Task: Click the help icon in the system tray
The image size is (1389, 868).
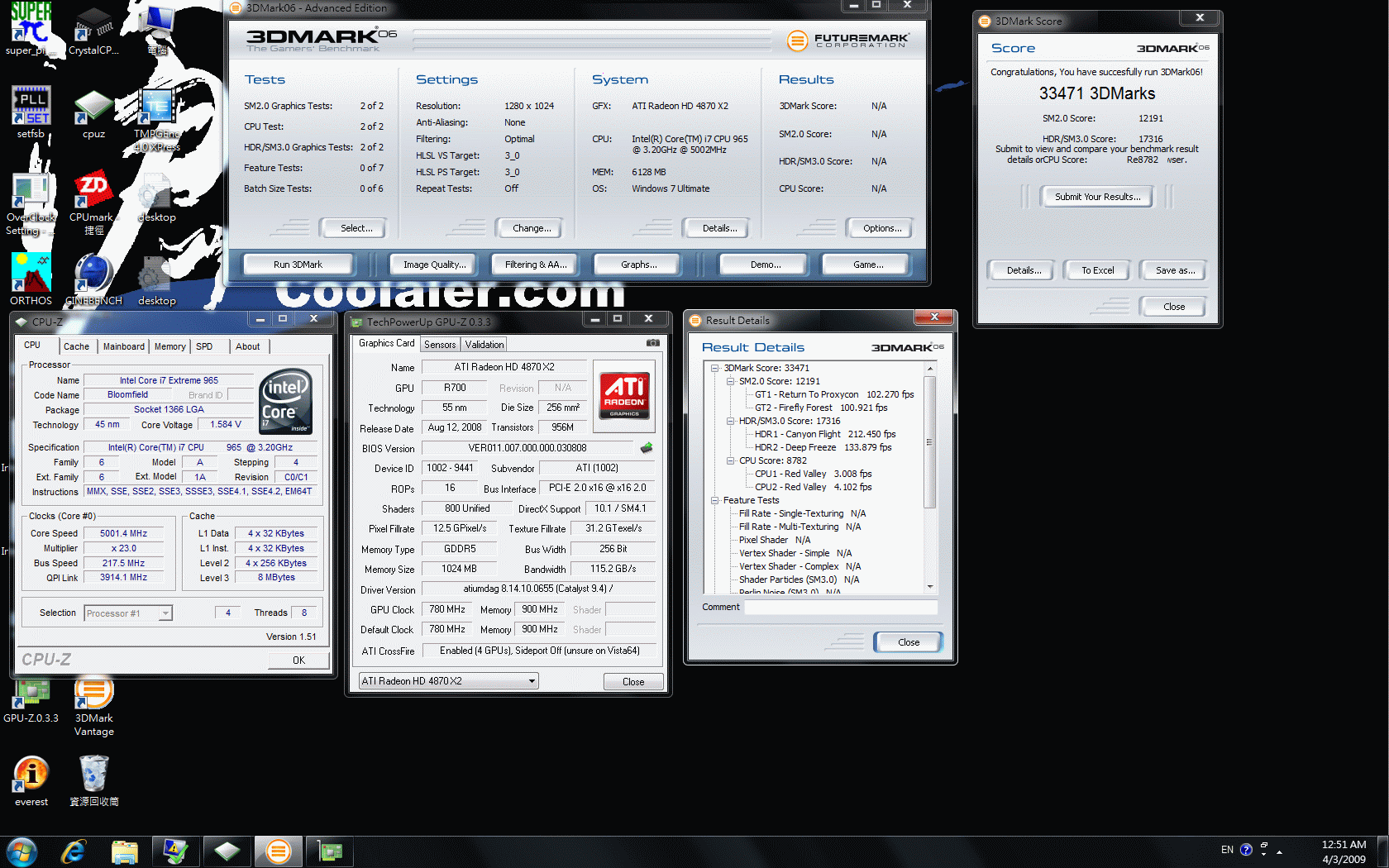Action: point(1246,849)
